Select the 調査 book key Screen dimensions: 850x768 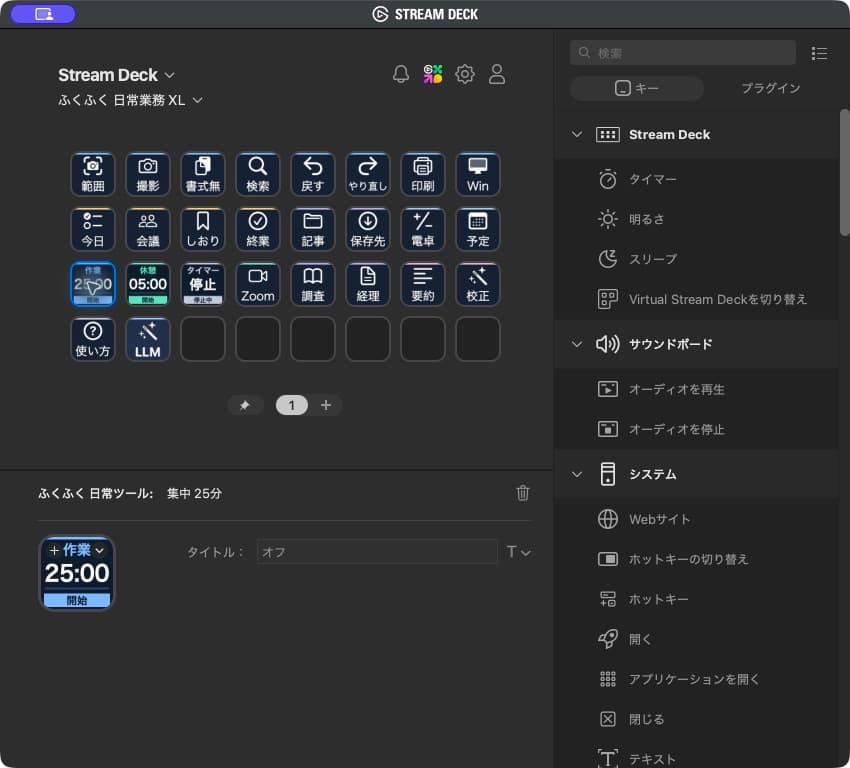(313, 284)
